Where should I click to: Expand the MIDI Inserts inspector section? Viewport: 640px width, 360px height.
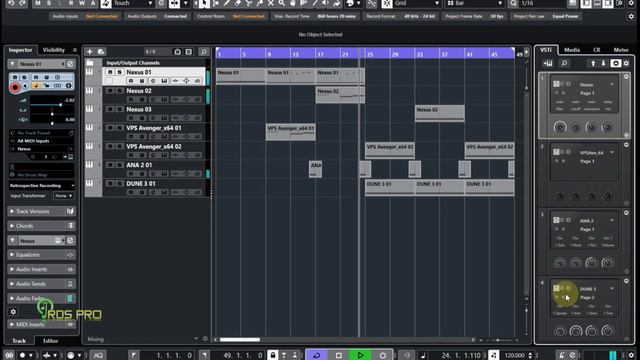(x=12, y=324)
